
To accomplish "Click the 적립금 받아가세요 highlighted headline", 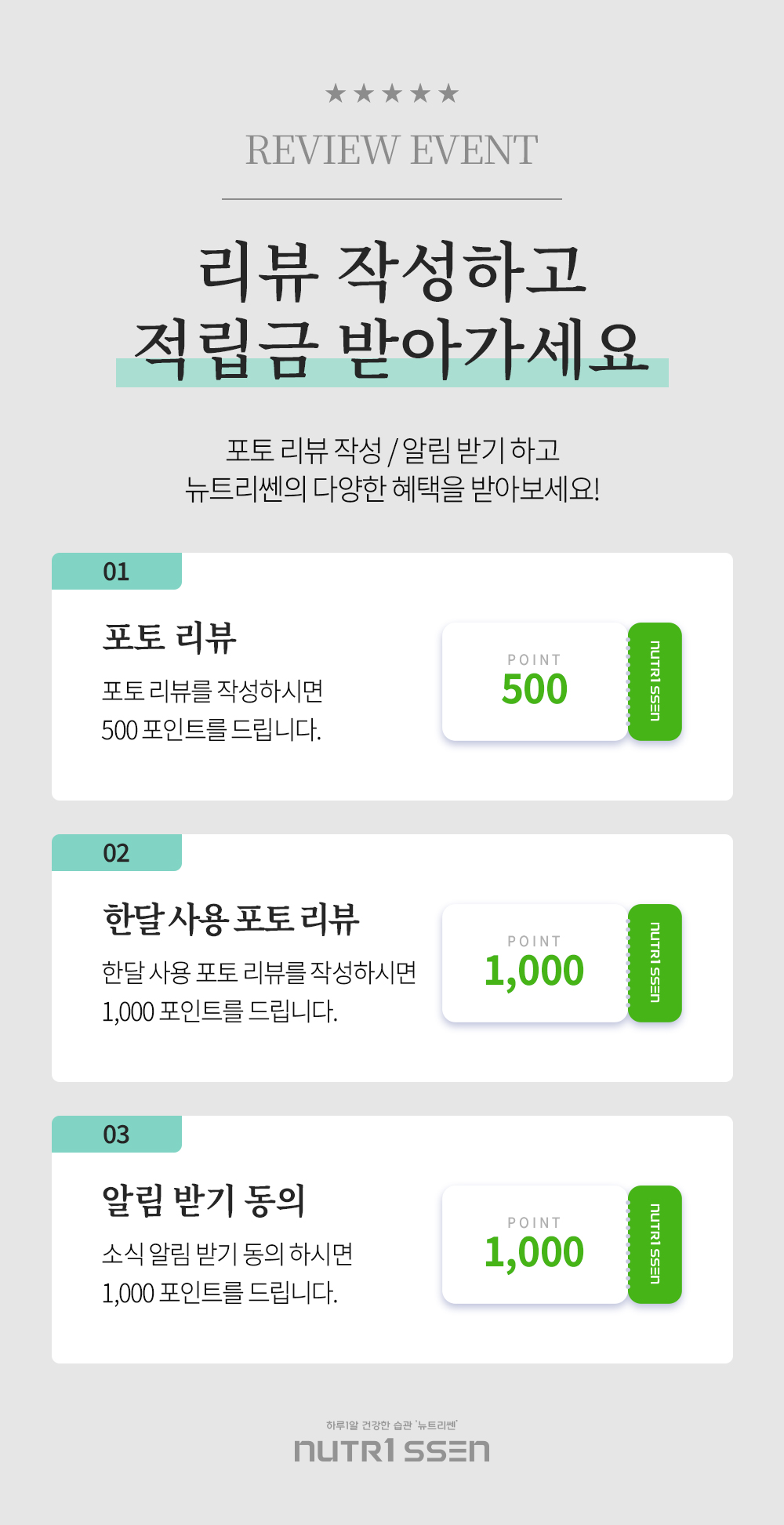I will point(392,350).
